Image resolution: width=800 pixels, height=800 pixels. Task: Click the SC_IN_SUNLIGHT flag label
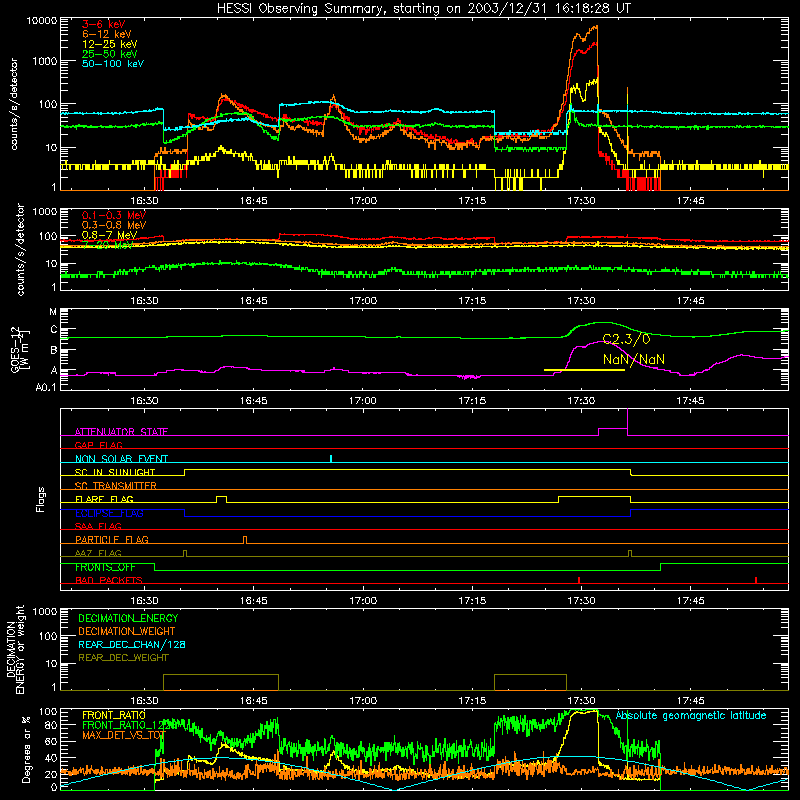115,472
